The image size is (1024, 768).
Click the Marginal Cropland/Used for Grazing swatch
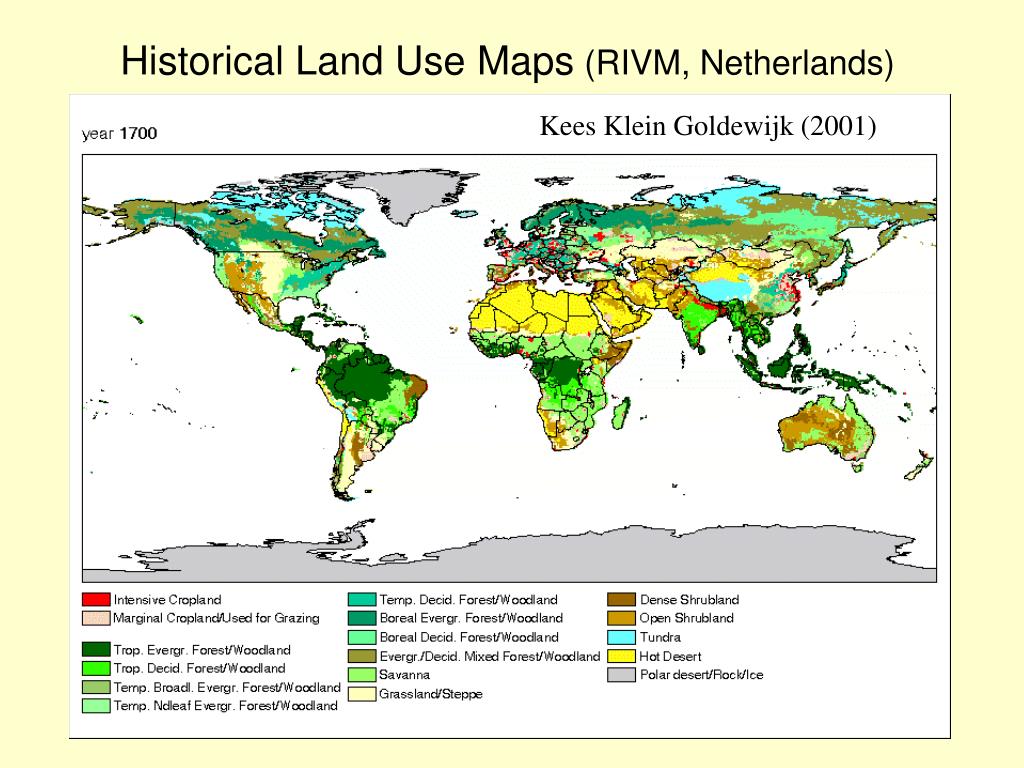(x=96, y=618)
